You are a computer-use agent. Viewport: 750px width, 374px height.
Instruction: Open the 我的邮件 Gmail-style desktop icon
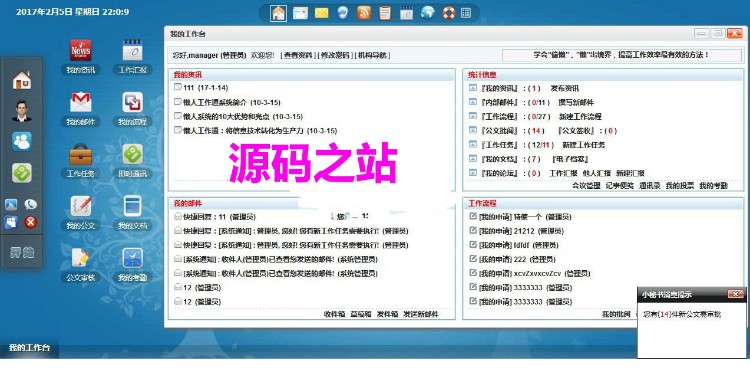point(80,102)
